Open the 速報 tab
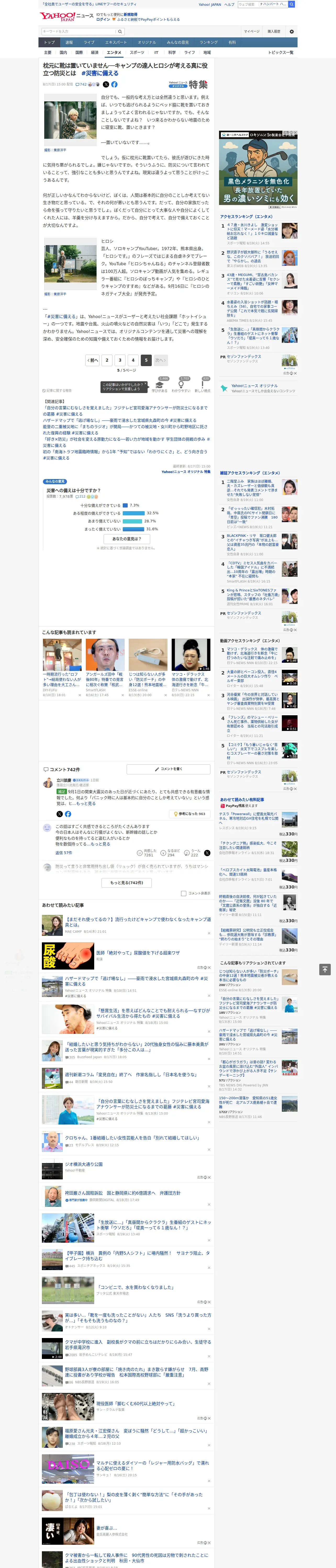Image resolution: width=336 pixels, height=1568 pixels. (x=69, y=43)
